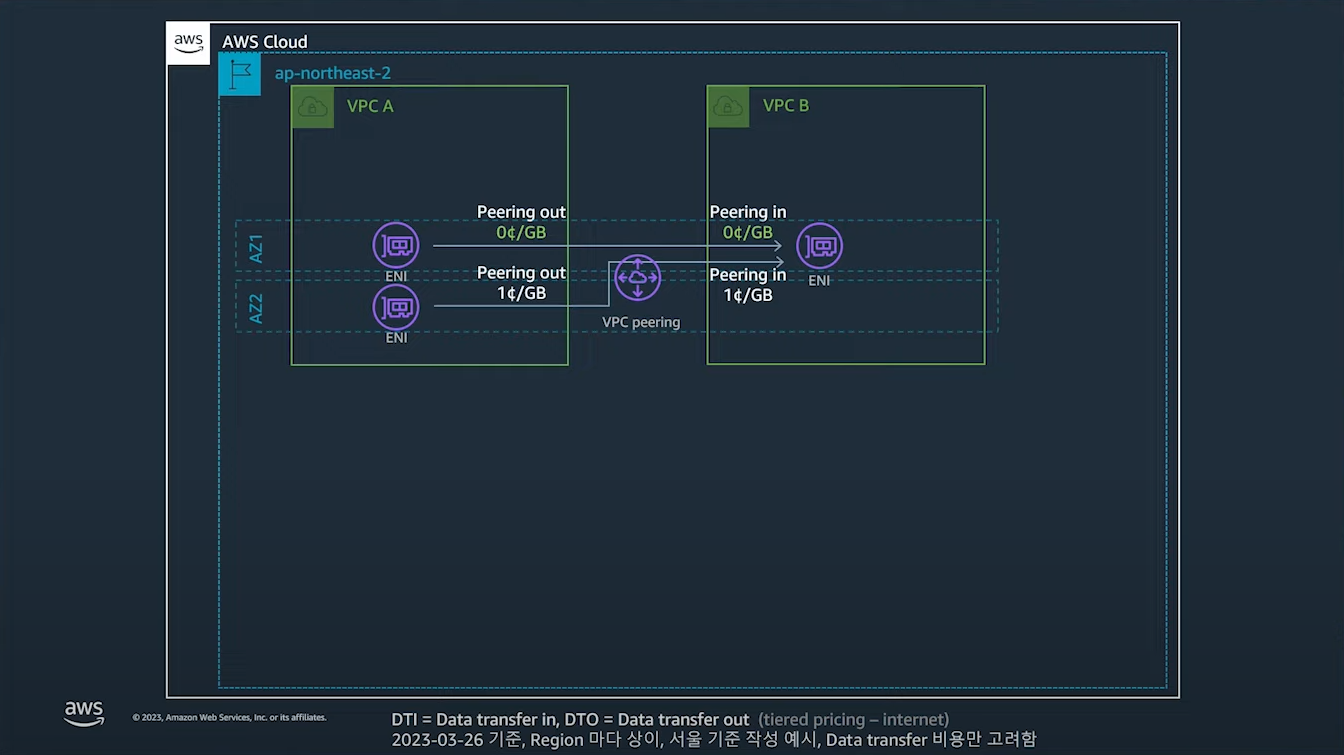Click the 'AWS Cloud' title text
Screen dimensions: 1344x755
coord(265,42)
